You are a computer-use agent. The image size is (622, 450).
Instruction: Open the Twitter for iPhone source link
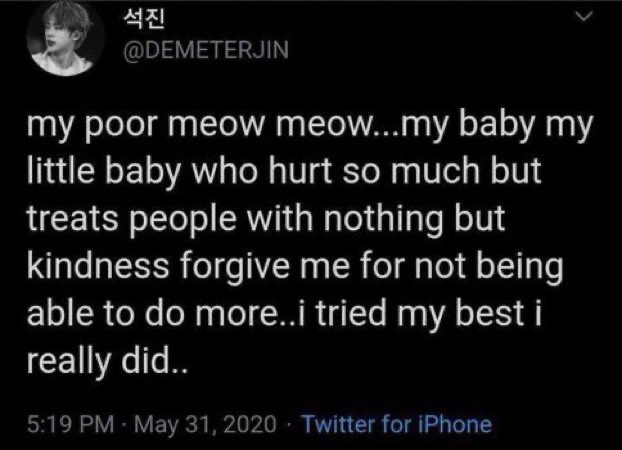(397, 424)
